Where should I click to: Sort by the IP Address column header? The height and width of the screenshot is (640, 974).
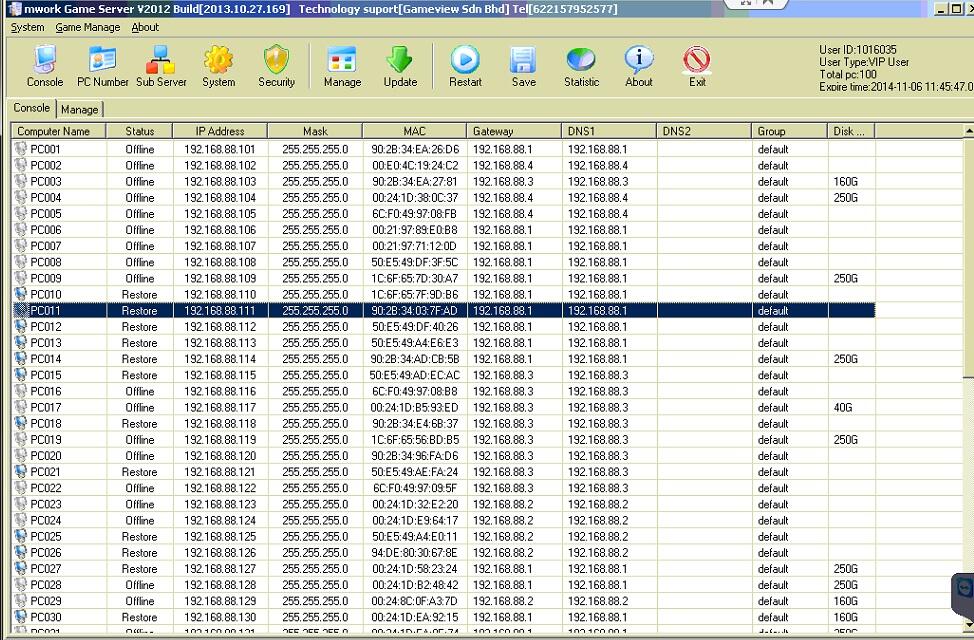[219, 130]
